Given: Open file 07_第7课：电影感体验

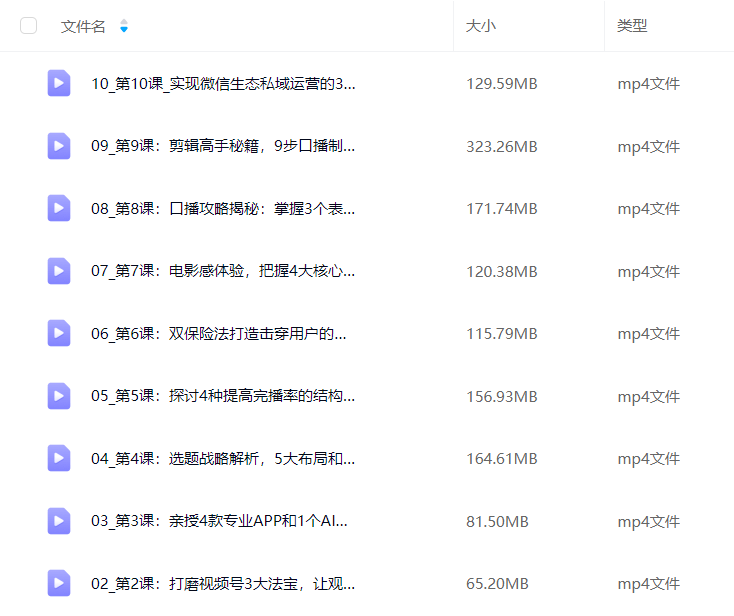Looking at the screenshot, I should [223, 271].
